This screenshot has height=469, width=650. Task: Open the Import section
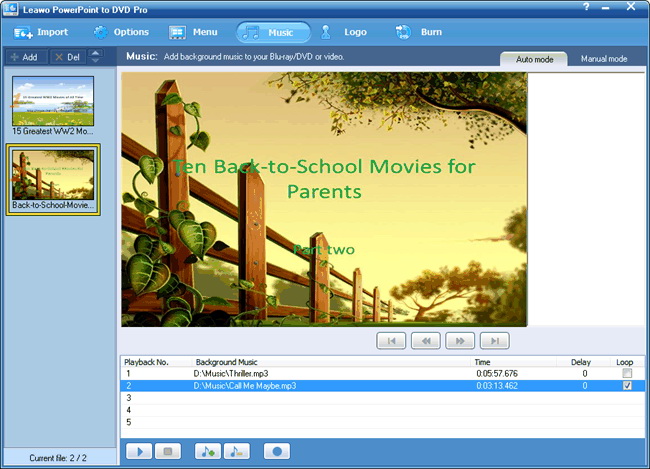(x=42, y=32)
